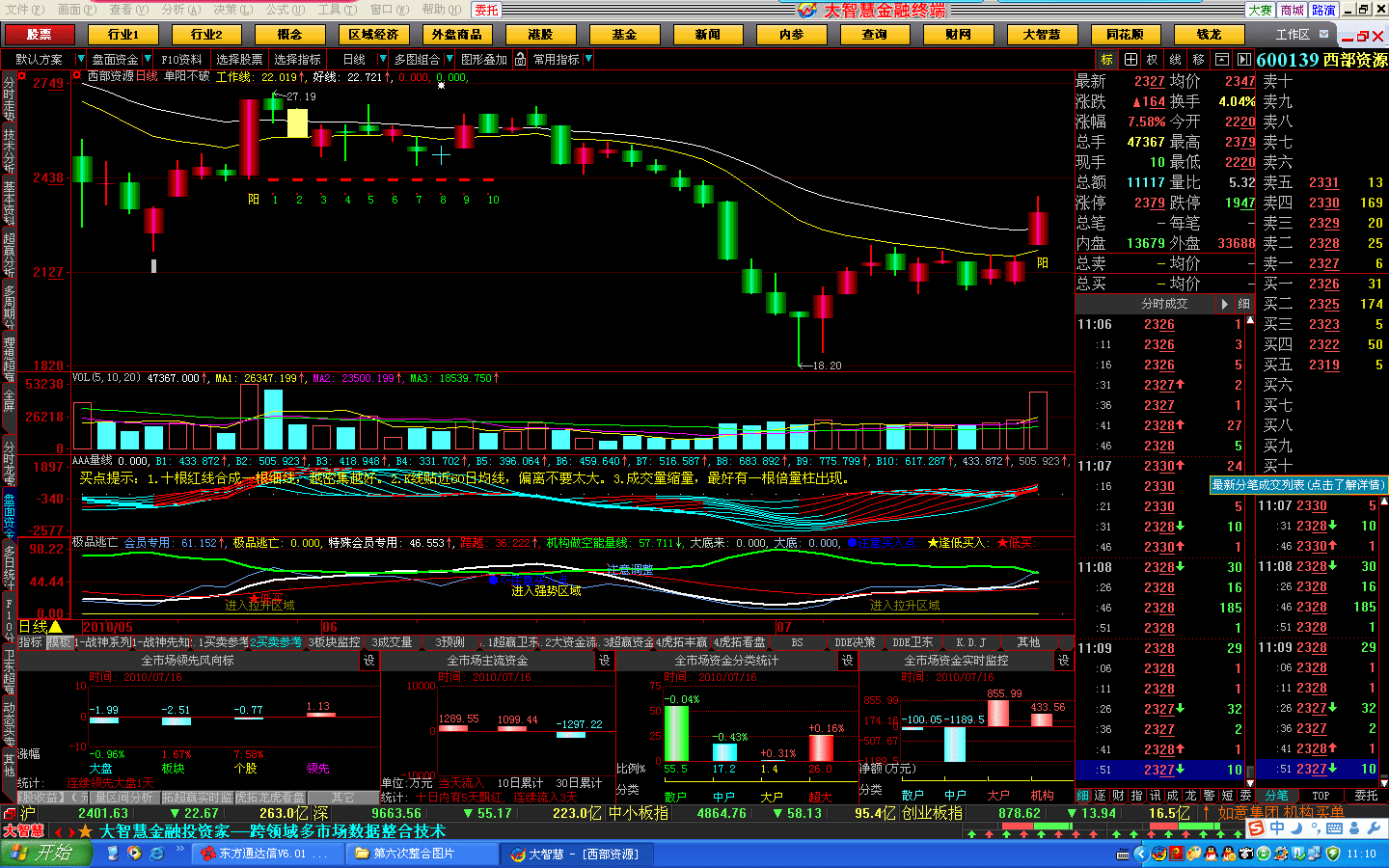Click the 路演 button in title bar

pyautogui.click(x=1323, y=10)
